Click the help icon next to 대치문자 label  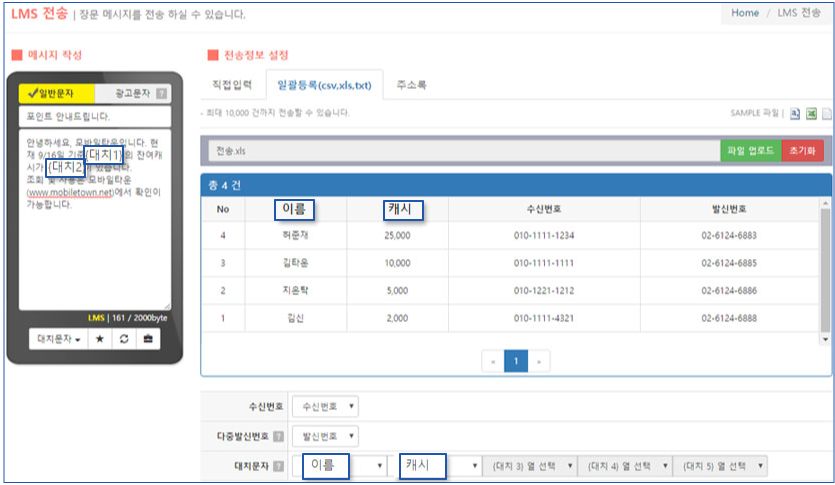[x=278, y=466]
